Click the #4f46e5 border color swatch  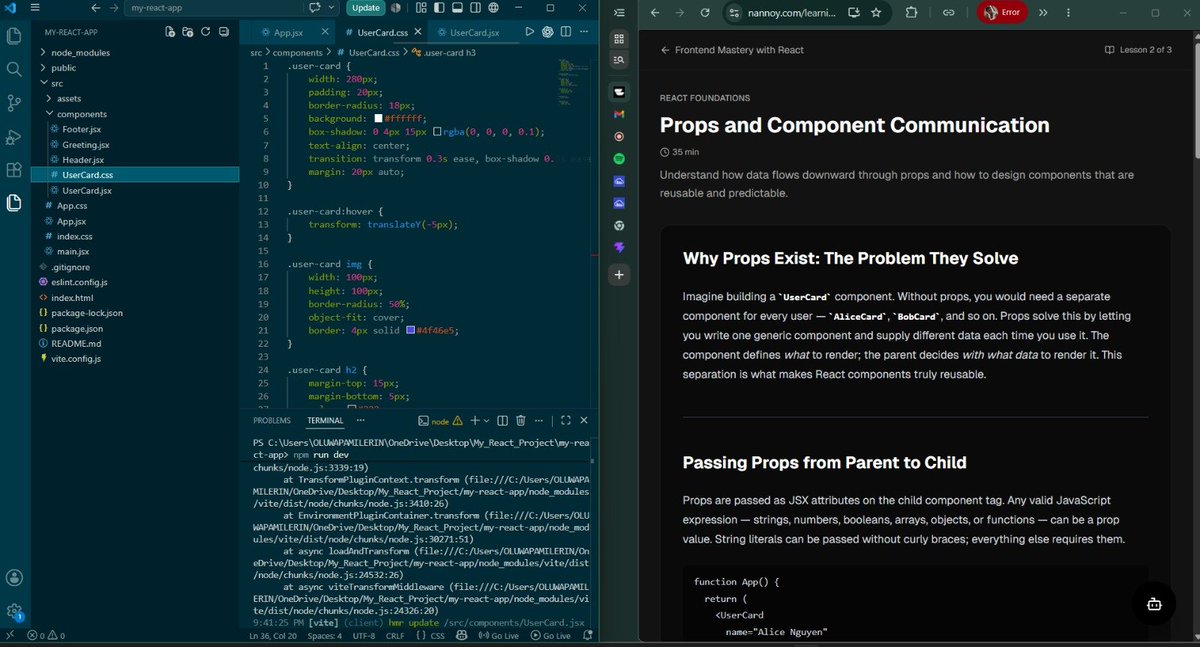coord(411,330)
